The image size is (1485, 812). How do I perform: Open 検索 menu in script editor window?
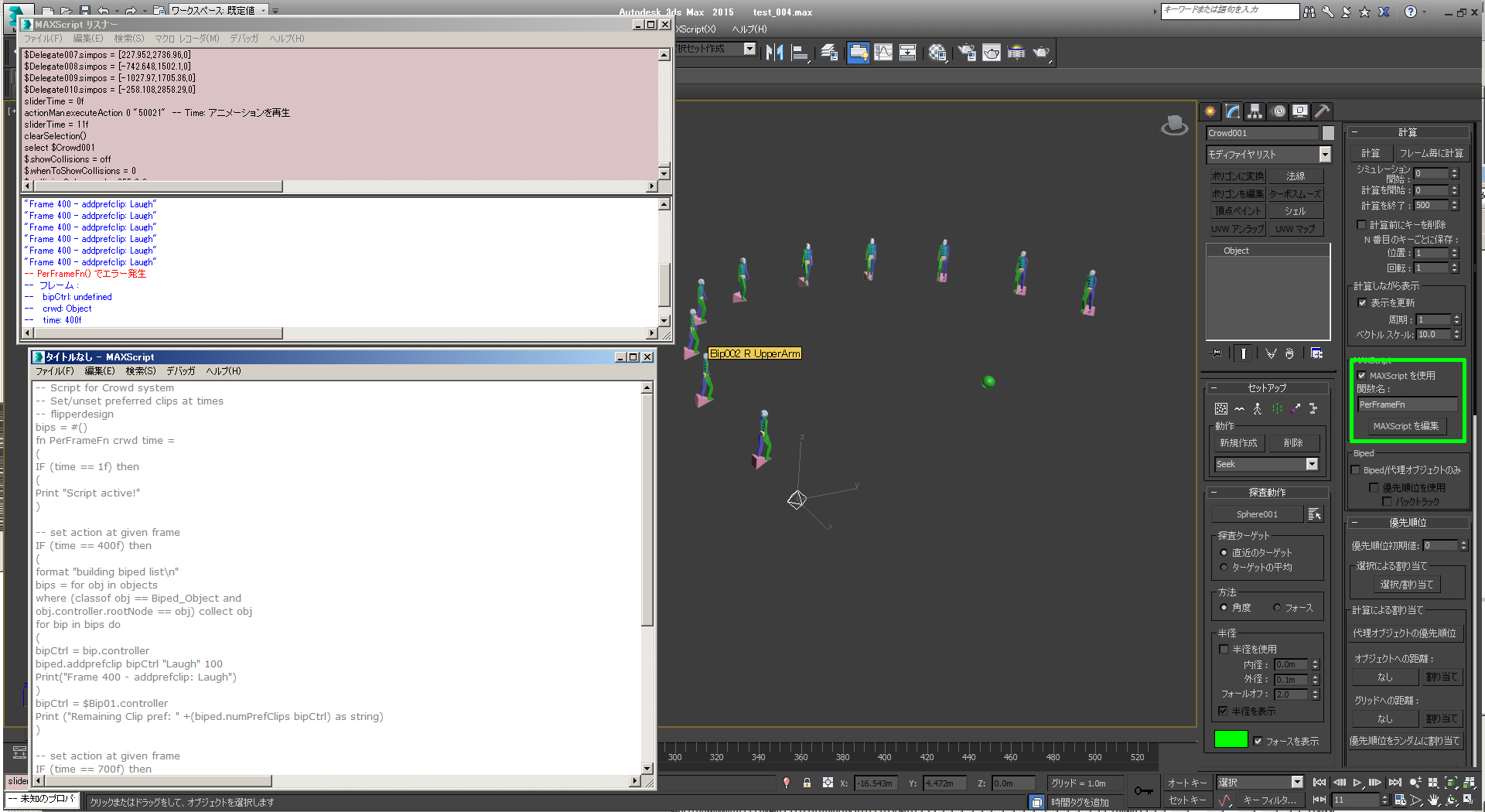point(141,371)
